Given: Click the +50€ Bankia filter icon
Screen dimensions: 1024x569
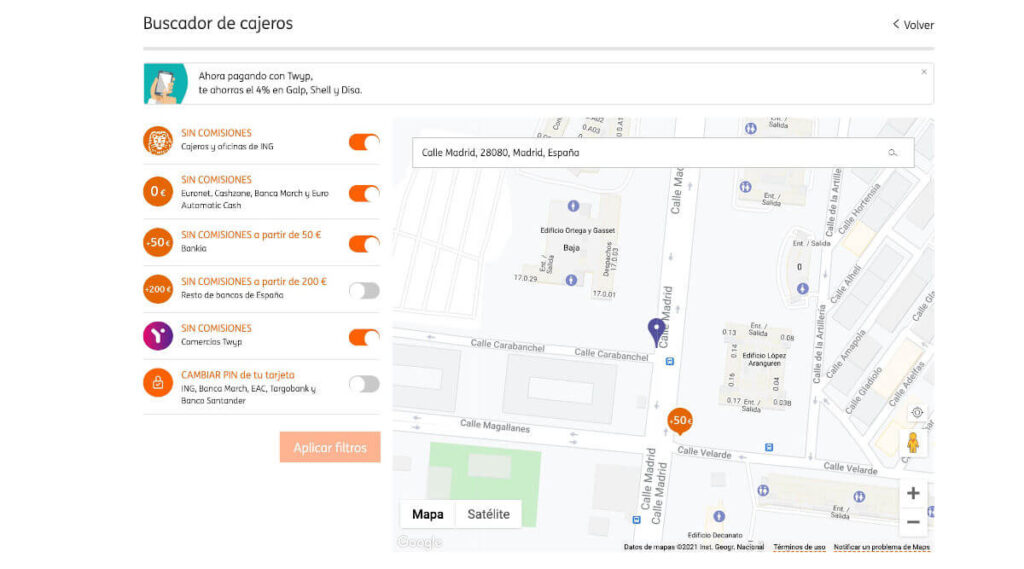Looking at the screenshot, I should coord(158,242).
